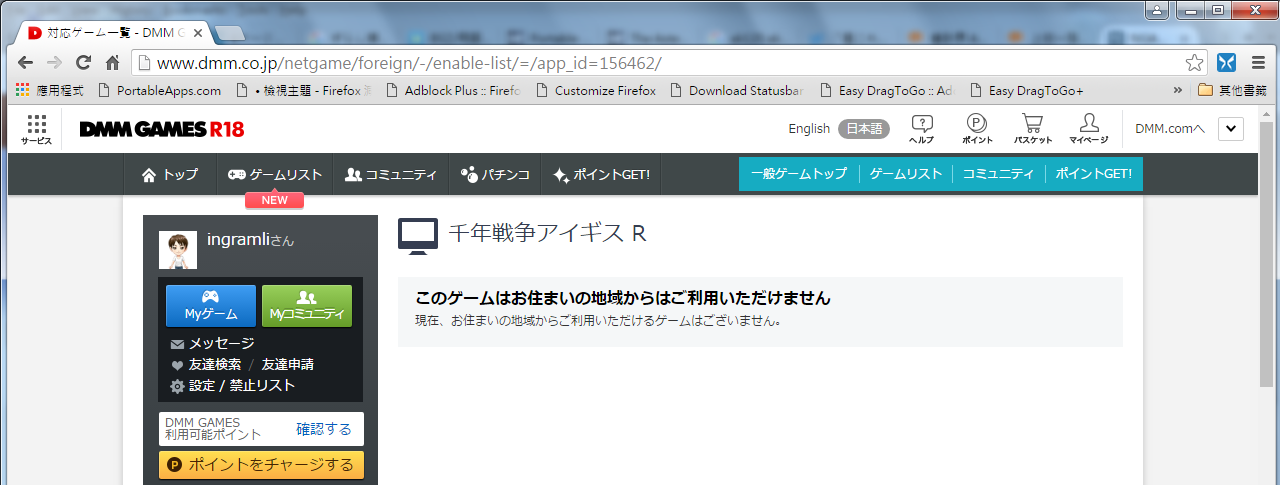Open a new browser tab
This screenshot has height=485, width=1280.
(x=229, y=33)
